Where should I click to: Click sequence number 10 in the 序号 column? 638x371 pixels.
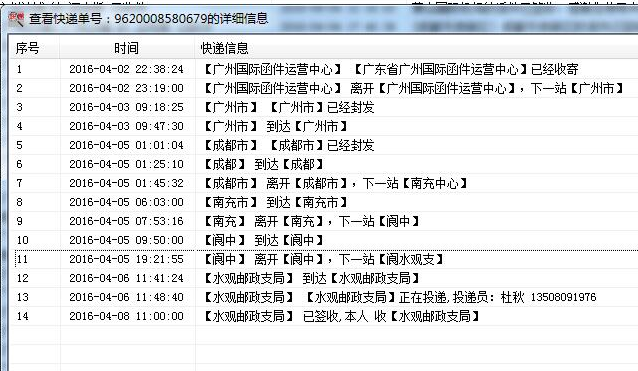coord(22,240)
